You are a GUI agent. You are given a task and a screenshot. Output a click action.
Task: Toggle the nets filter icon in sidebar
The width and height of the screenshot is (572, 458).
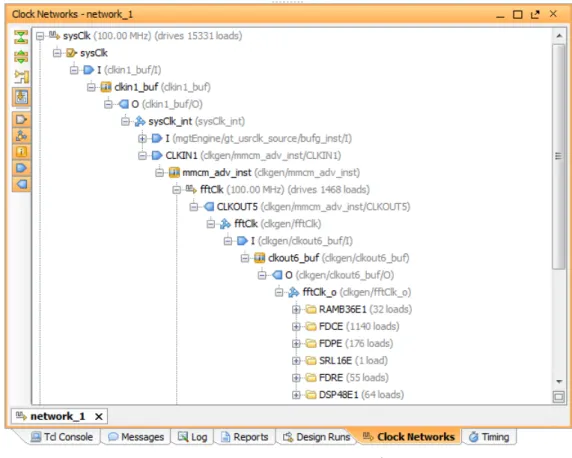point(21,135)
